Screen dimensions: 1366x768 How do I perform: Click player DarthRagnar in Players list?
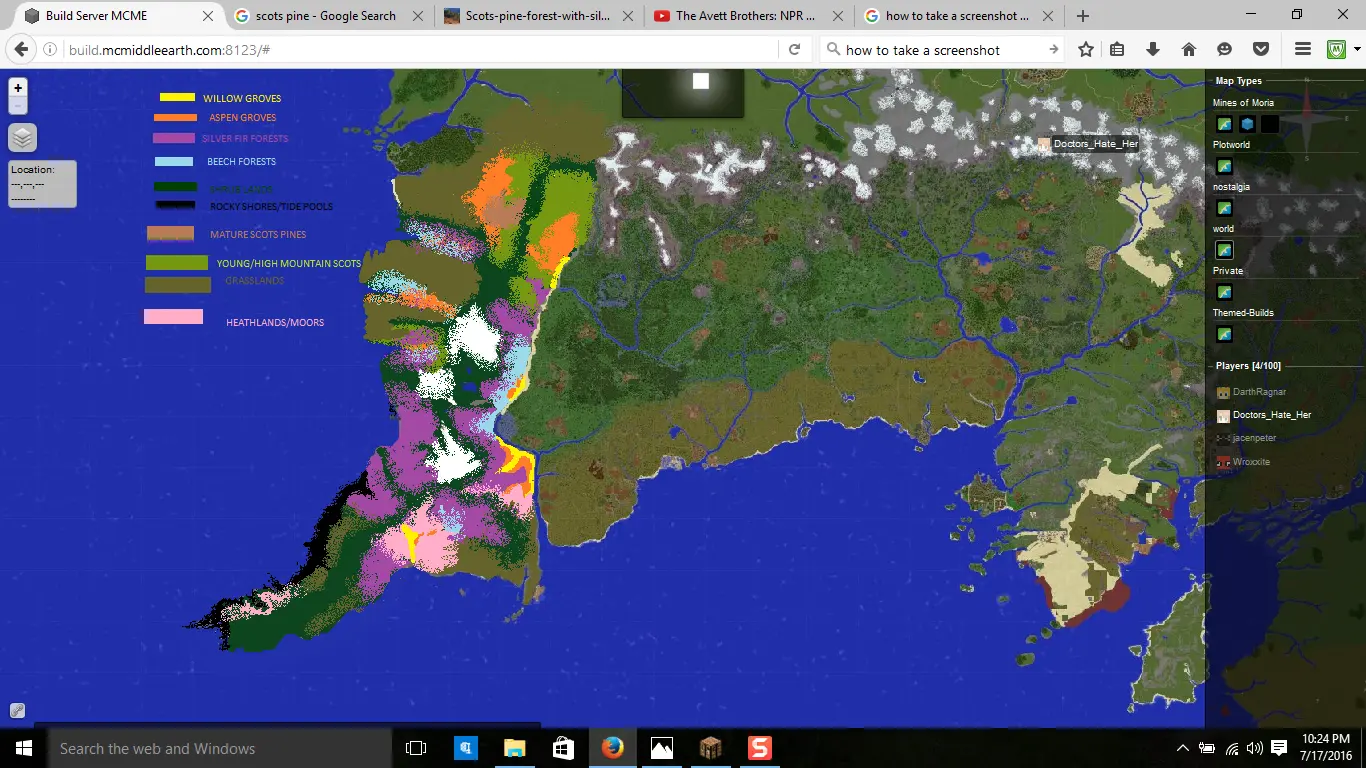1259,392
